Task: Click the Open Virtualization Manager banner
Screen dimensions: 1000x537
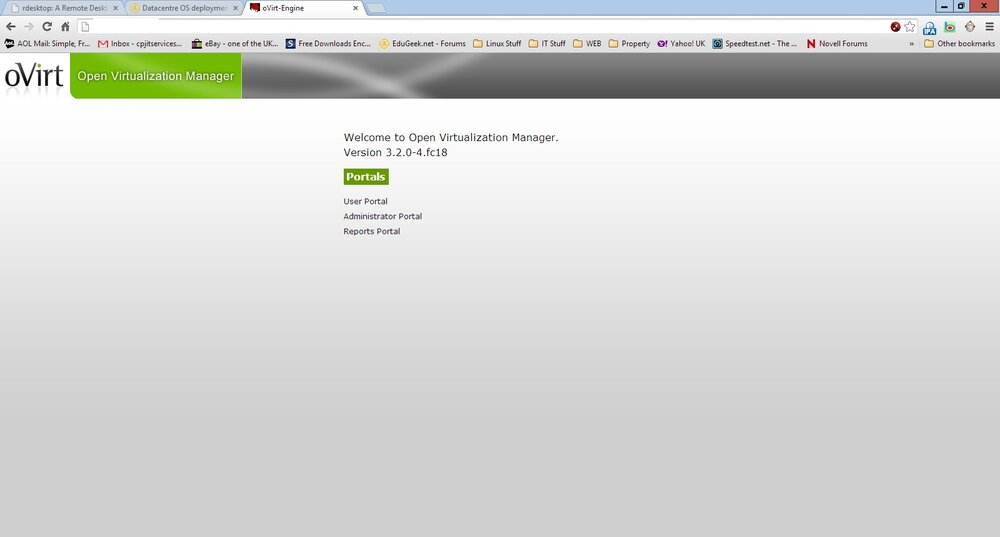Action: [156, 76]
